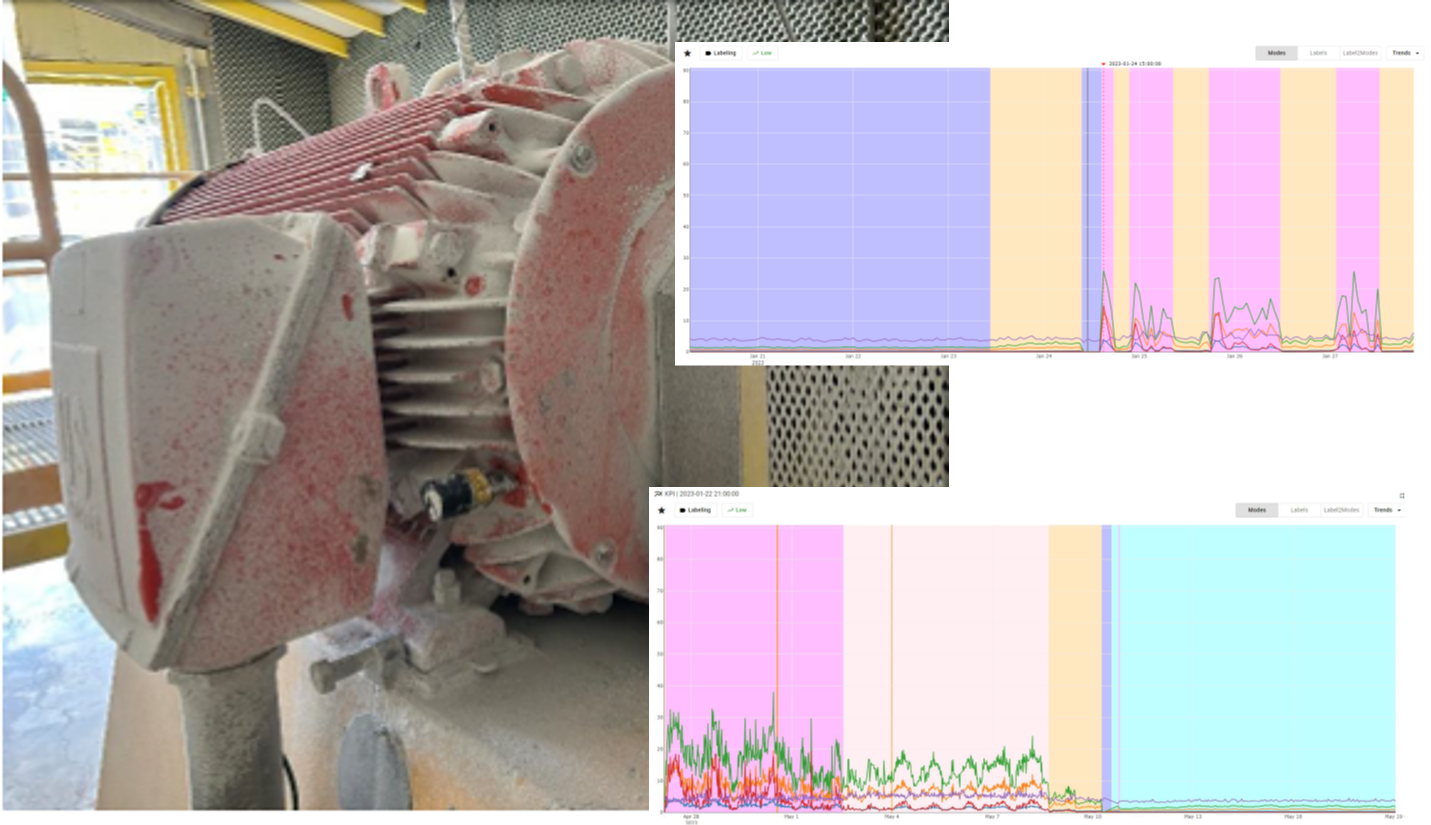Click the large blue mode region in upper chart
Image resolution: width=1431 pixels, height=825 pixels.
pyautogui.click(x=838, y=200)
